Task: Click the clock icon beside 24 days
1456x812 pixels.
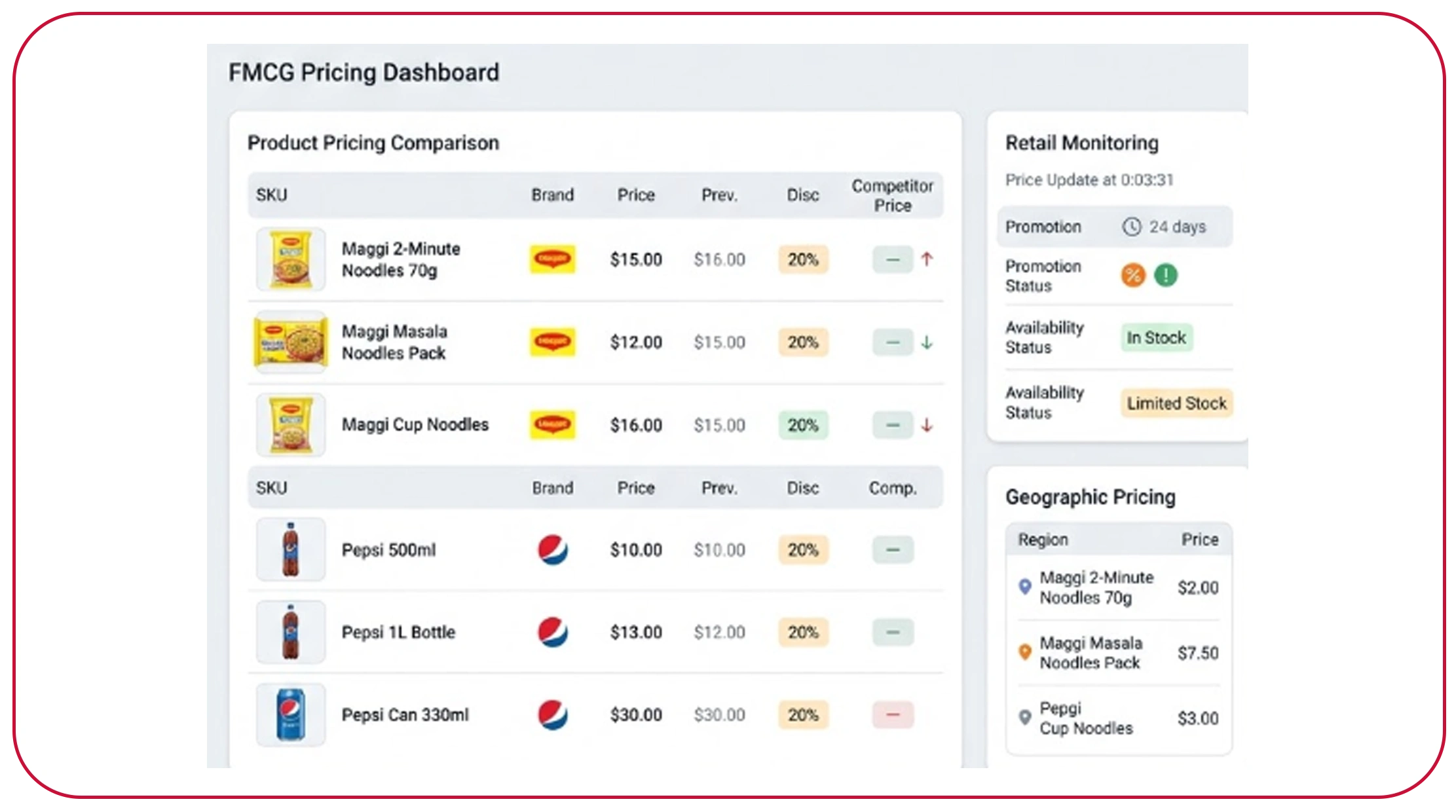Action: pyautogui.click(x=1132, y=227)
